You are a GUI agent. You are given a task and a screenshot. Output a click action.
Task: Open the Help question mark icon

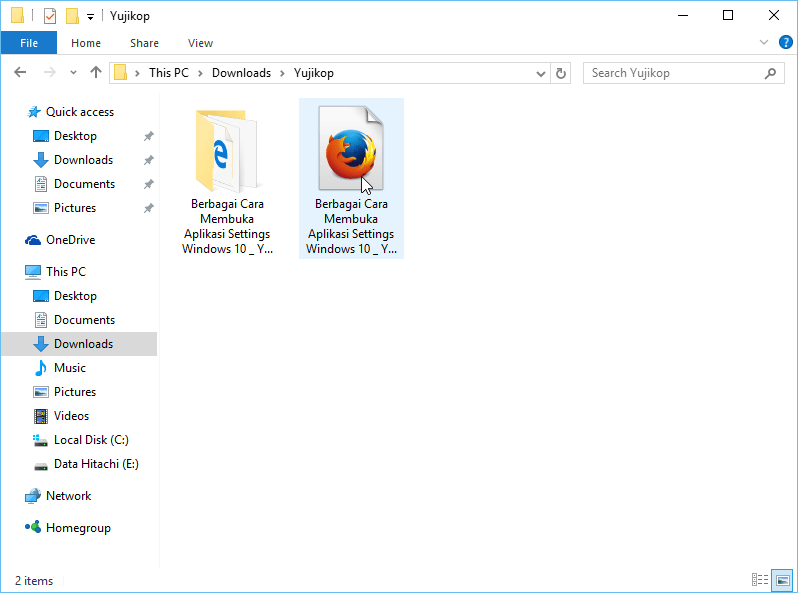785,42
